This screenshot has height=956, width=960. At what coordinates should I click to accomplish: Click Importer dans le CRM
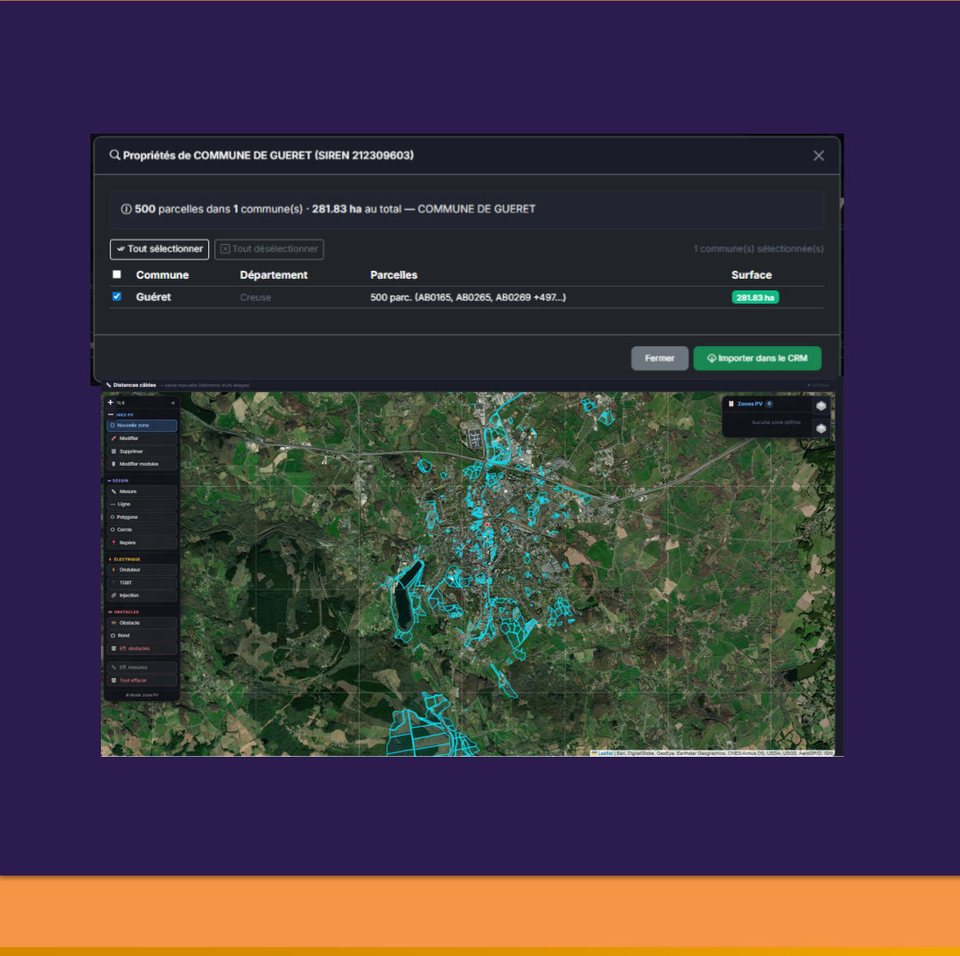(x=757, y=358)
